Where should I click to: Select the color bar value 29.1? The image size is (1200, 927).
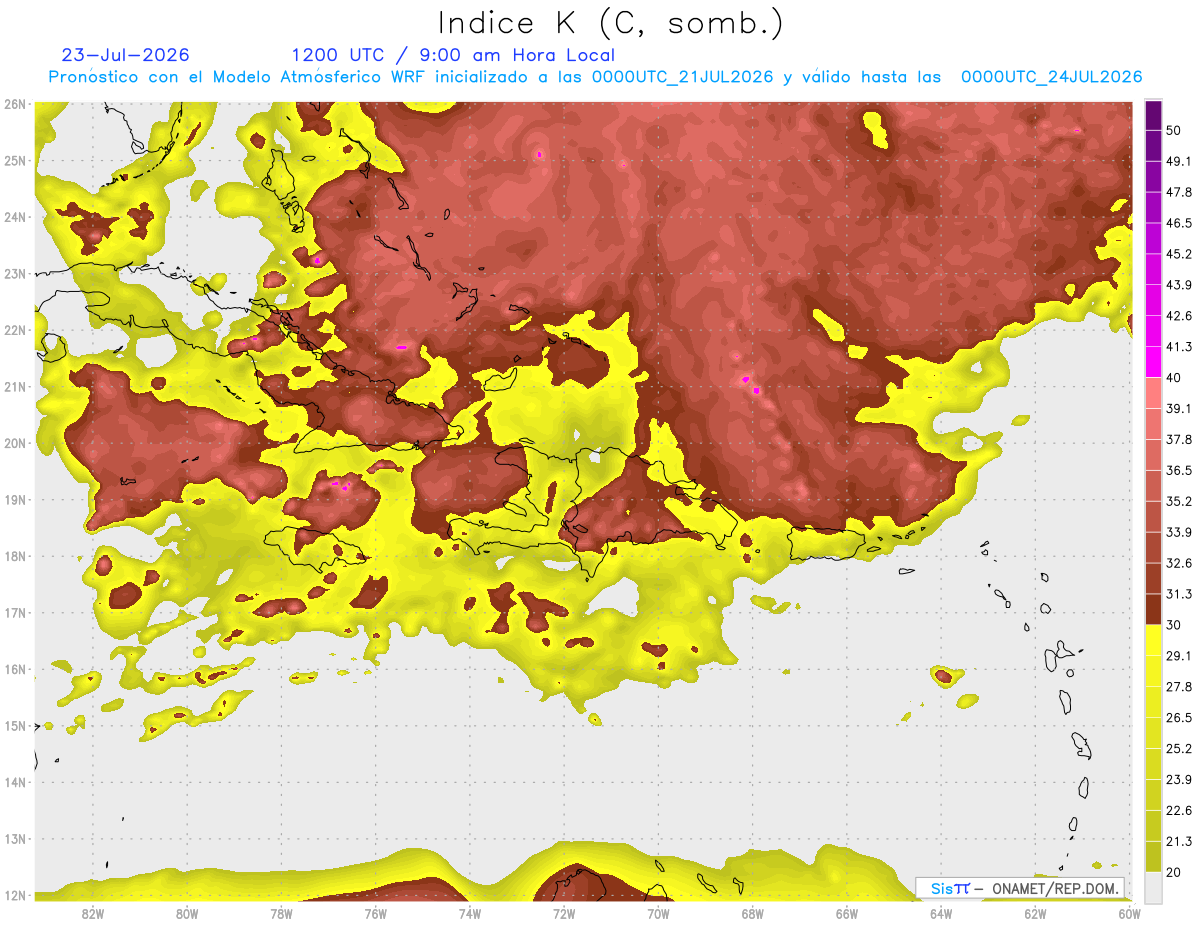click(1178, 656)
